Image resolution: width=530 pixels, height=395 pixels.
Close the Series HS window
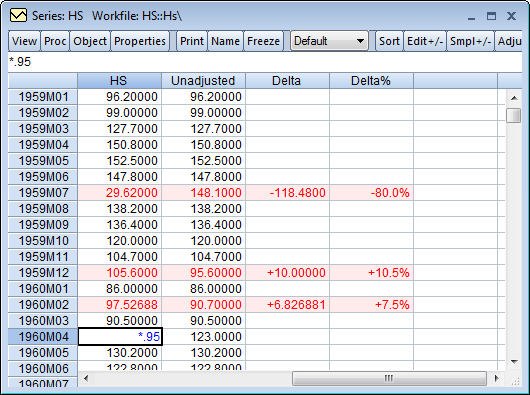point(511,16)
